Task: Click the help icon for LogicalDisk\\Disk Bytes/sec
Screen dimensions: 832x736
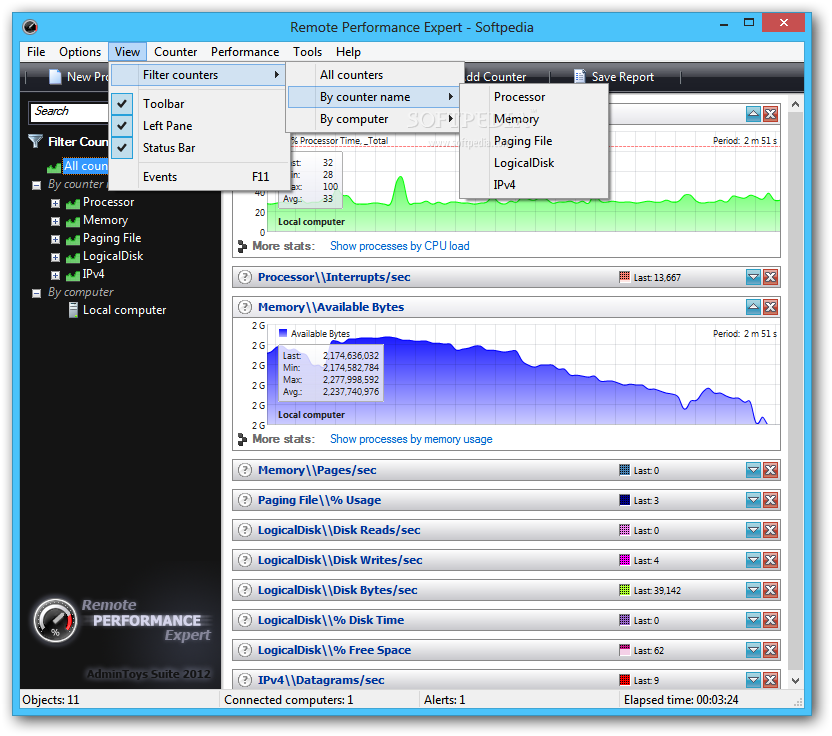Action: (x=245, y=590)
